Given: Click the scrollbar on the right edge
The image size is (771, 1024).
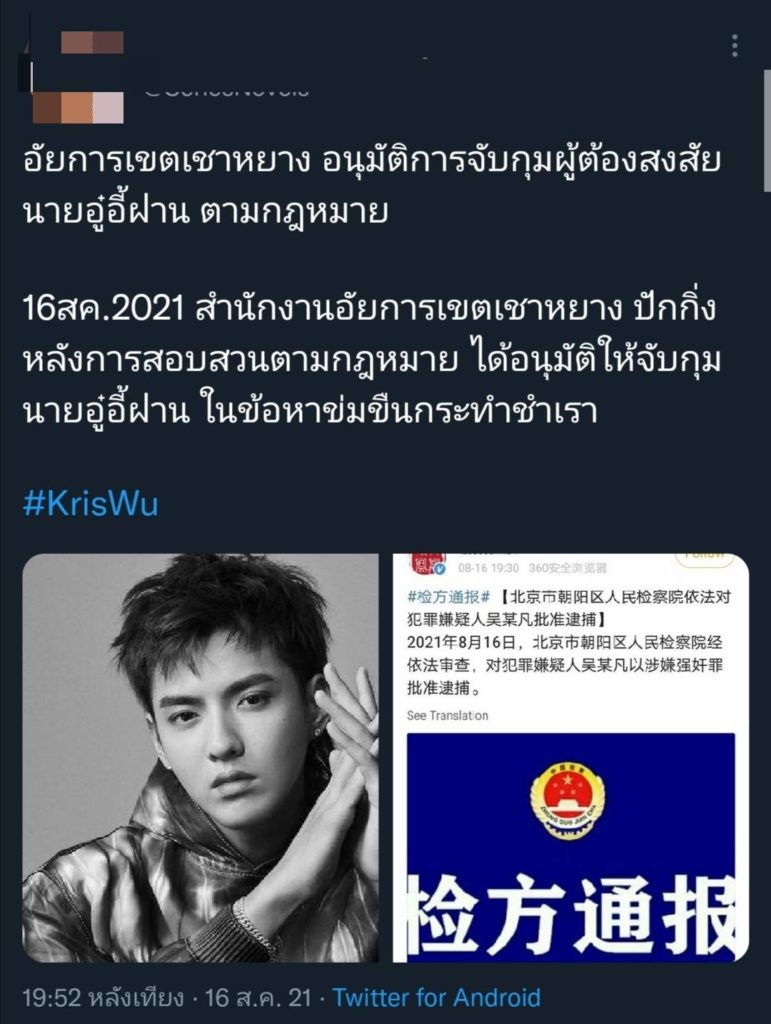Looking at the screenshot, I should coord(767,131).
